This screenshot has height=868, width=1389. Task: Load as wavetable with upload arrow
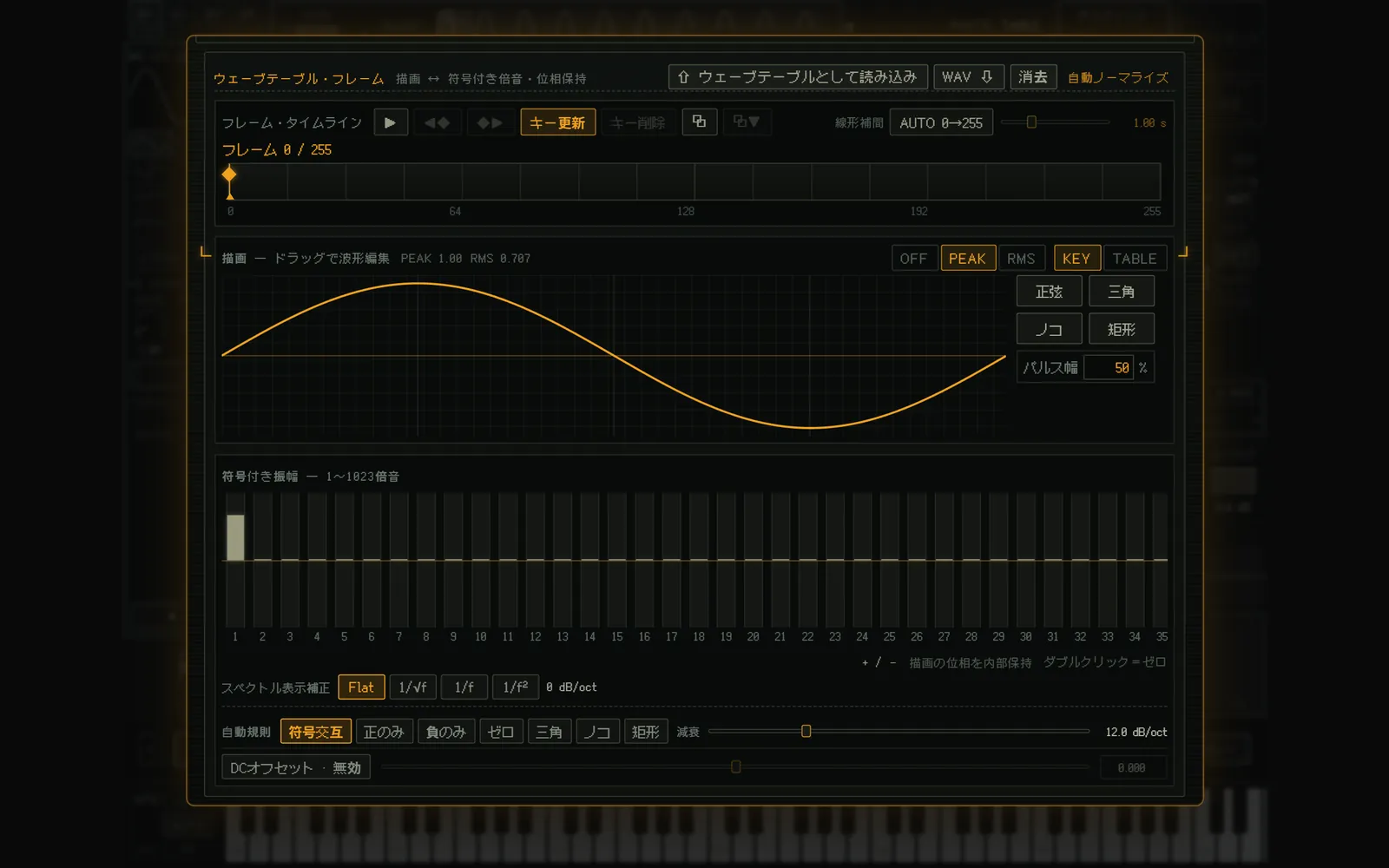[798, 77]
